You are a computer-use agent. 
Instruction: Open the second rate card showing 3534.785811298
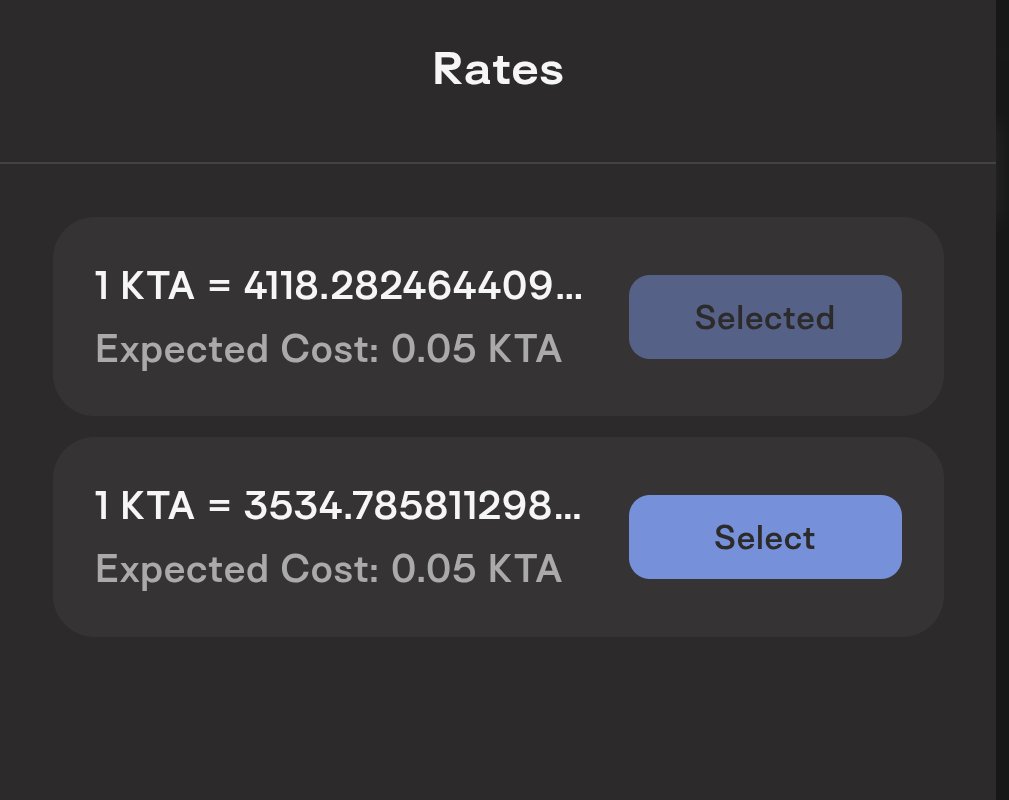[x=498, y=537]
